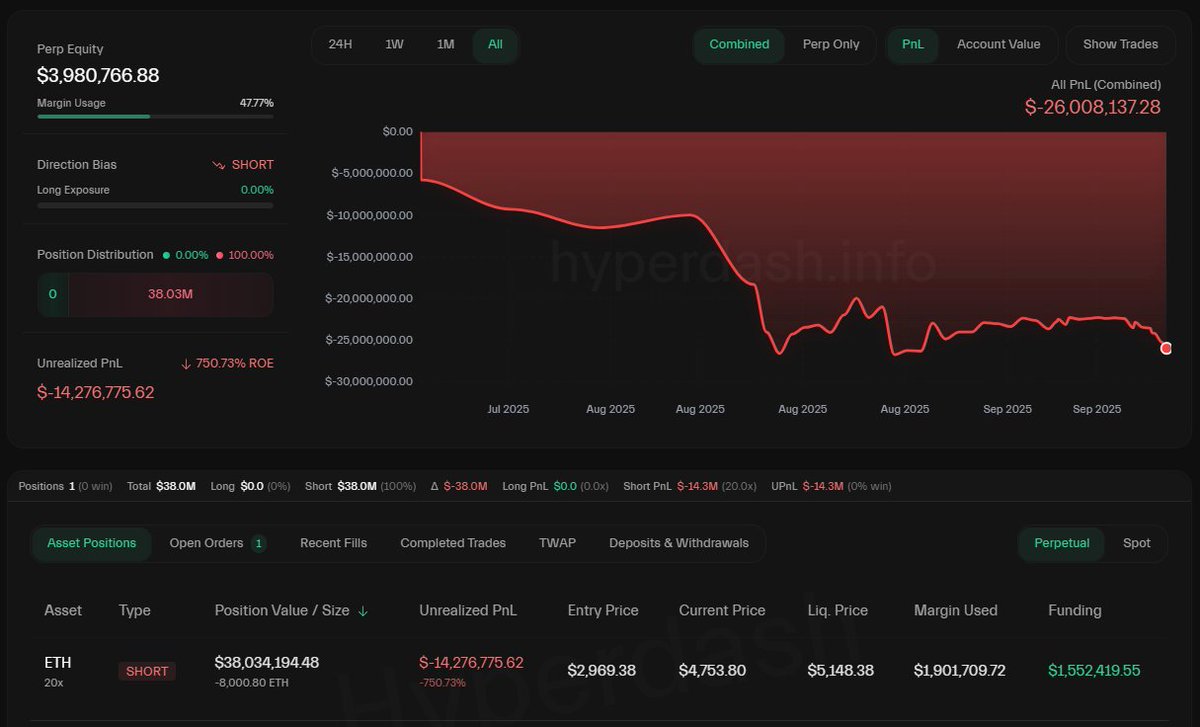
Task: Click the red endpoint marker on the PnL chart
Action: 1165,348
